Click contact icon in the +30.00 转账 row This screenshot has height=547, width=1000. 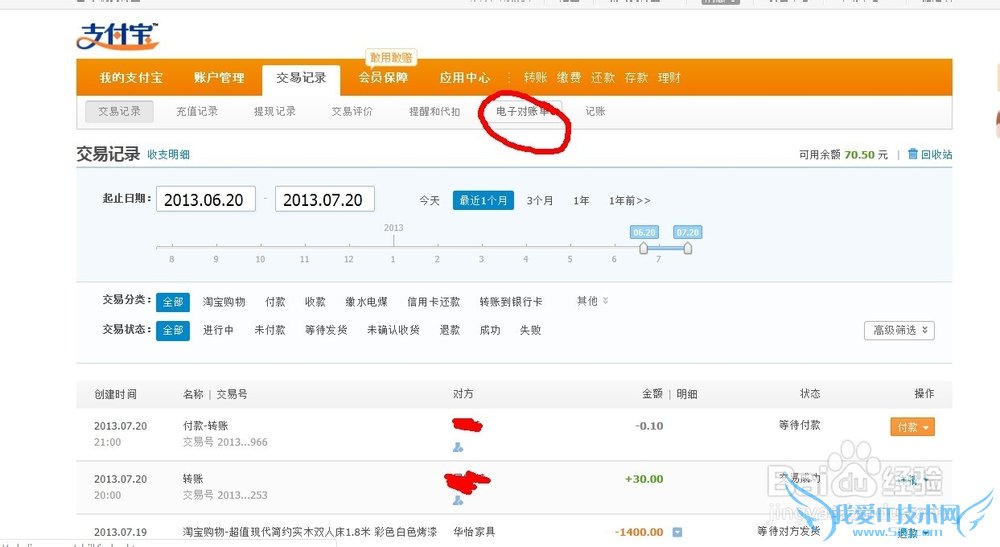coord(458,499)
